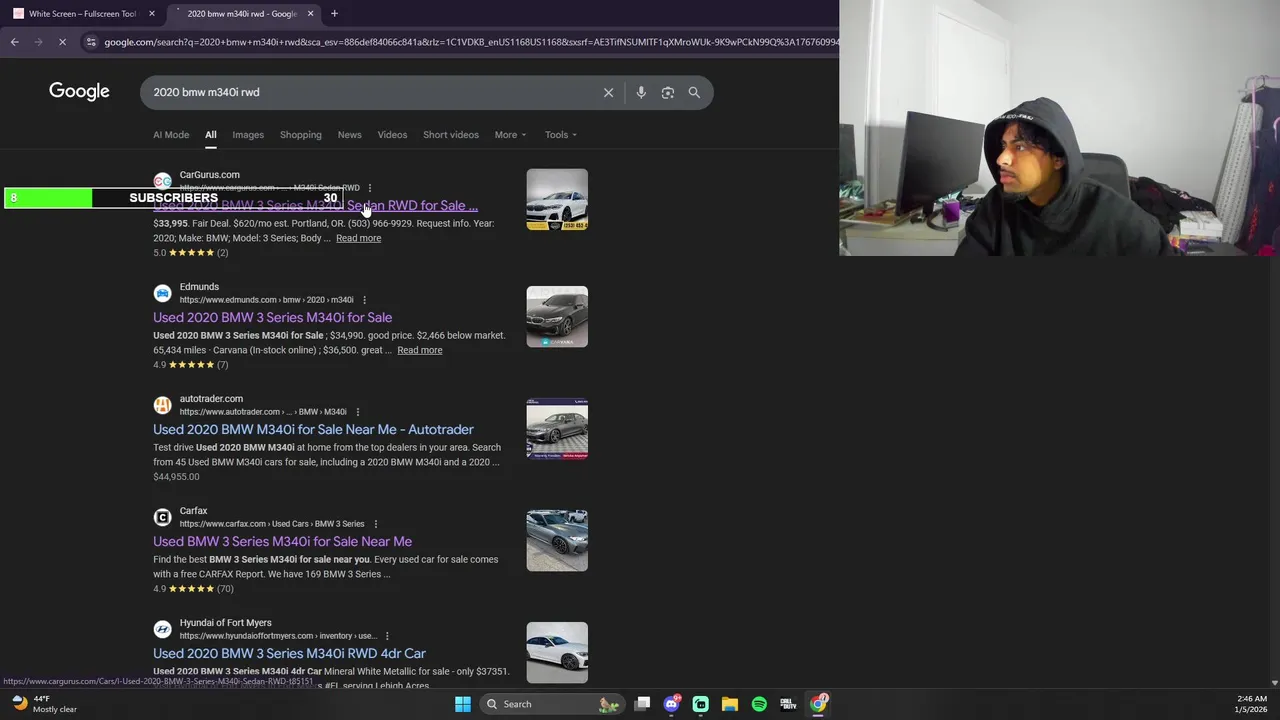The image size is (1280, 720).
Task: Click the Carfax 4.9 star rating (70)
Action: (x=193, y=589)
